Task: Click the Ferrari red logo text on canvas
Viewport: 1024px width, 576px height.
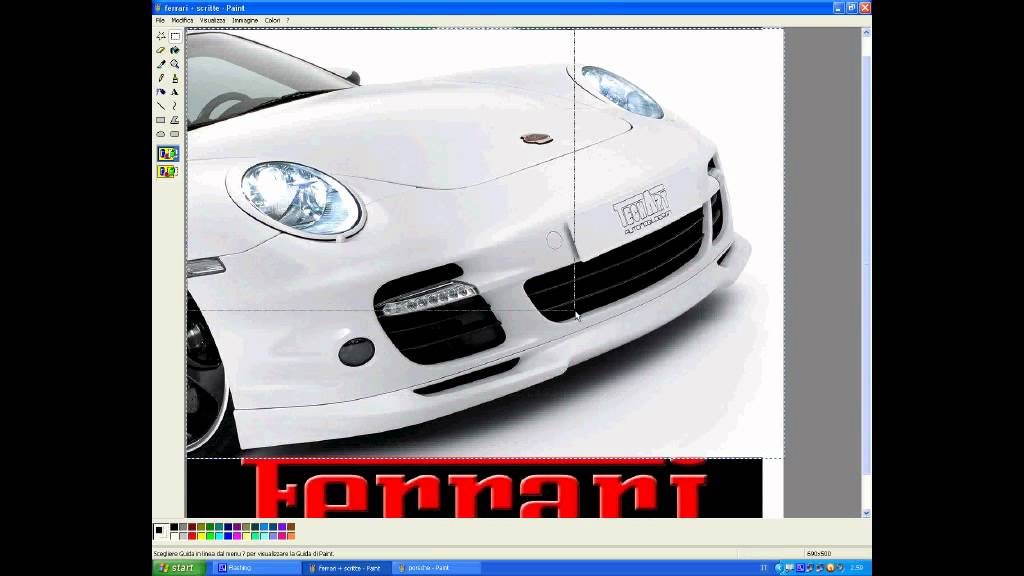Action: pos(475,488)
